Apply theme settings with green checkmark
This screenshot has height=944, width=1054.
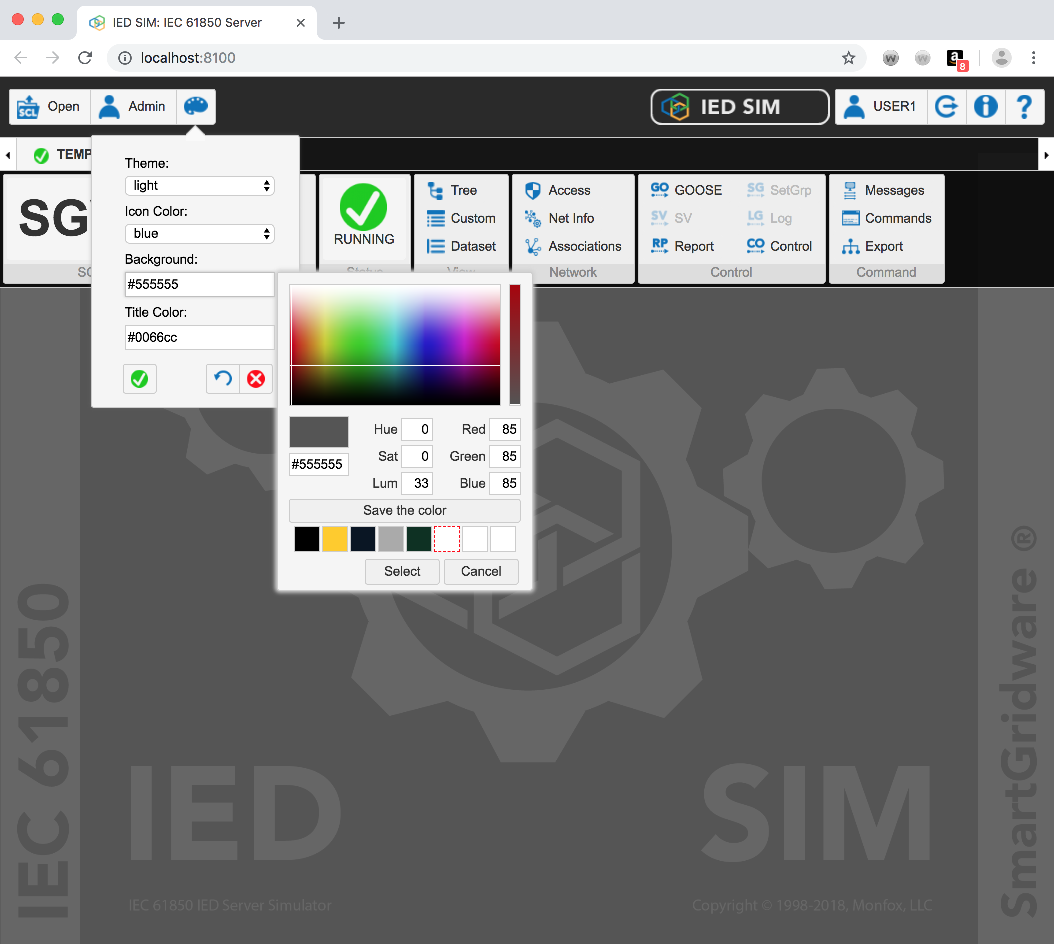pyautogui.click(x=140, y=379)
